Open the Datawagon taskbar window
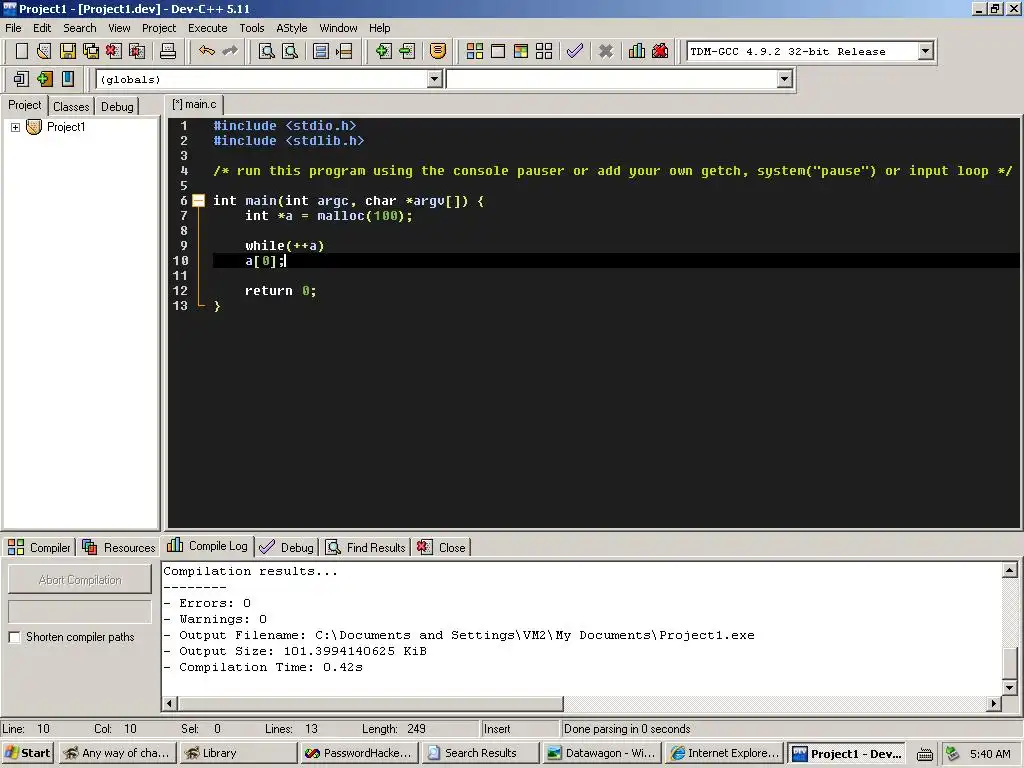Image resolution: width=1024 pixels, height=768 pixels. click(x=602, y=753)
